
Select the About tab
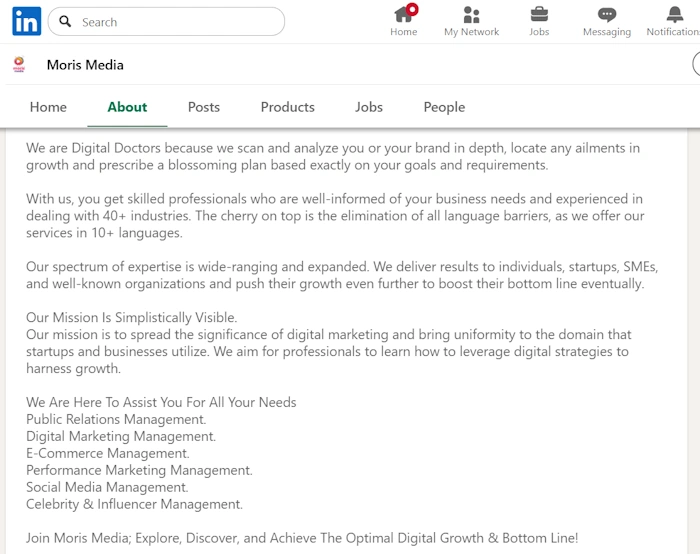pyautogui.click(x=127, y=107)
